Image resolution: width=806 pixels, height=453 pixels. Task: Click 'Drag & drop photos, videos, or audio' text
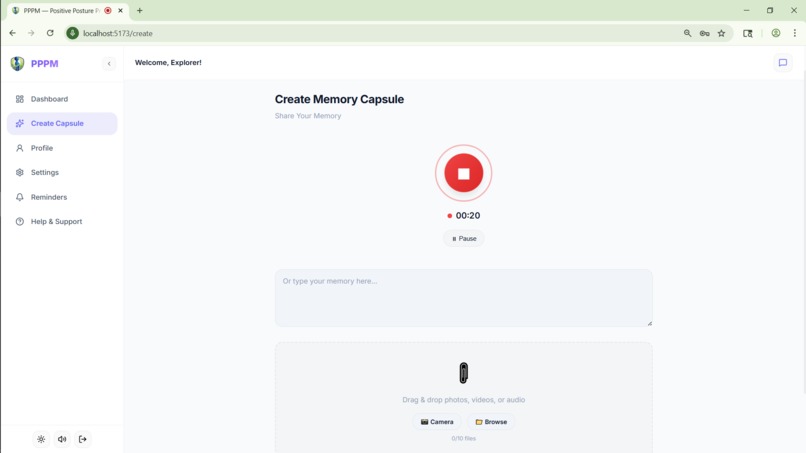tap(464, 400)
